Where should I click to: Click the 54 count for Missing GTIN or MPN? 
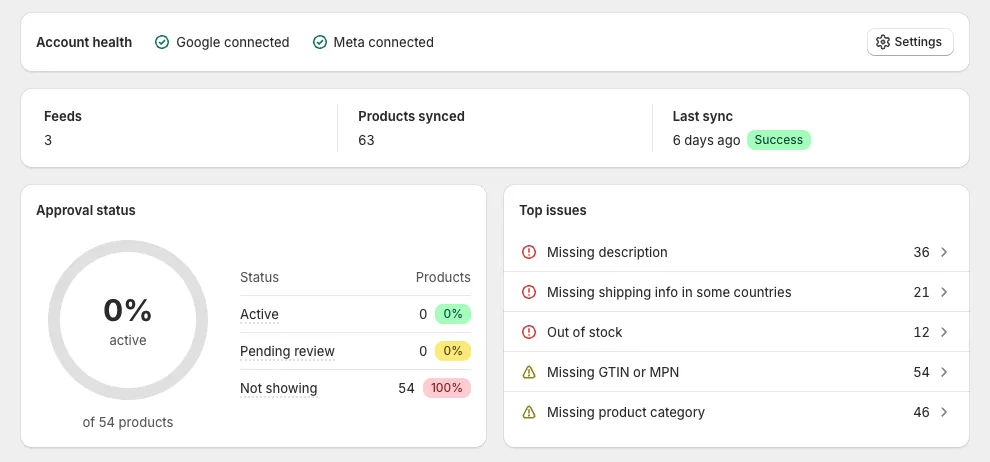pos(921,372)
